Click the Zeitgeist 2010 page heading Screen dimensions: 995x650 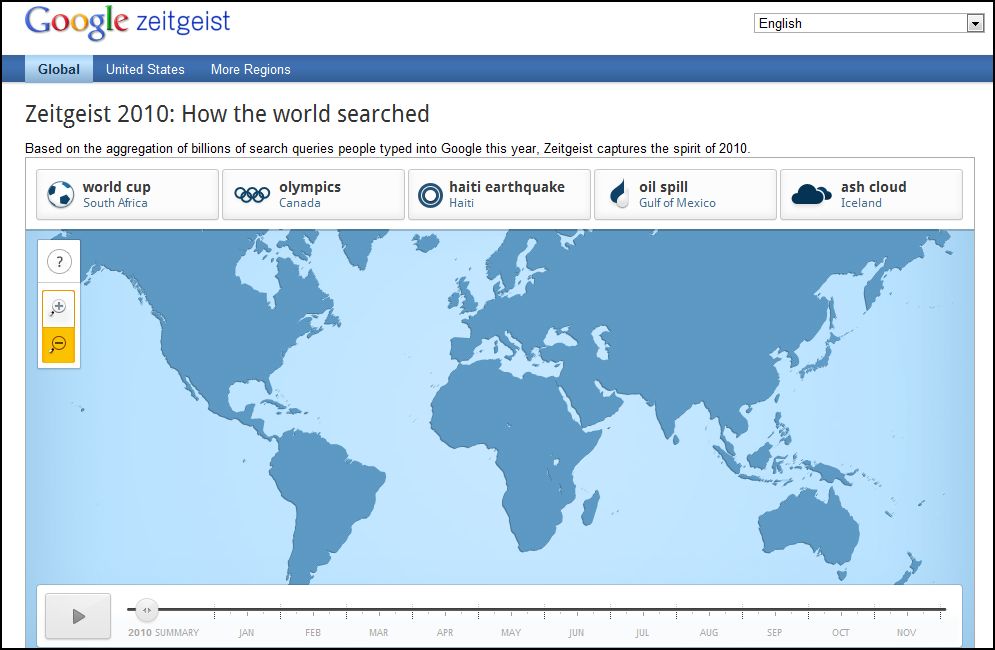[x=227, y=114]
